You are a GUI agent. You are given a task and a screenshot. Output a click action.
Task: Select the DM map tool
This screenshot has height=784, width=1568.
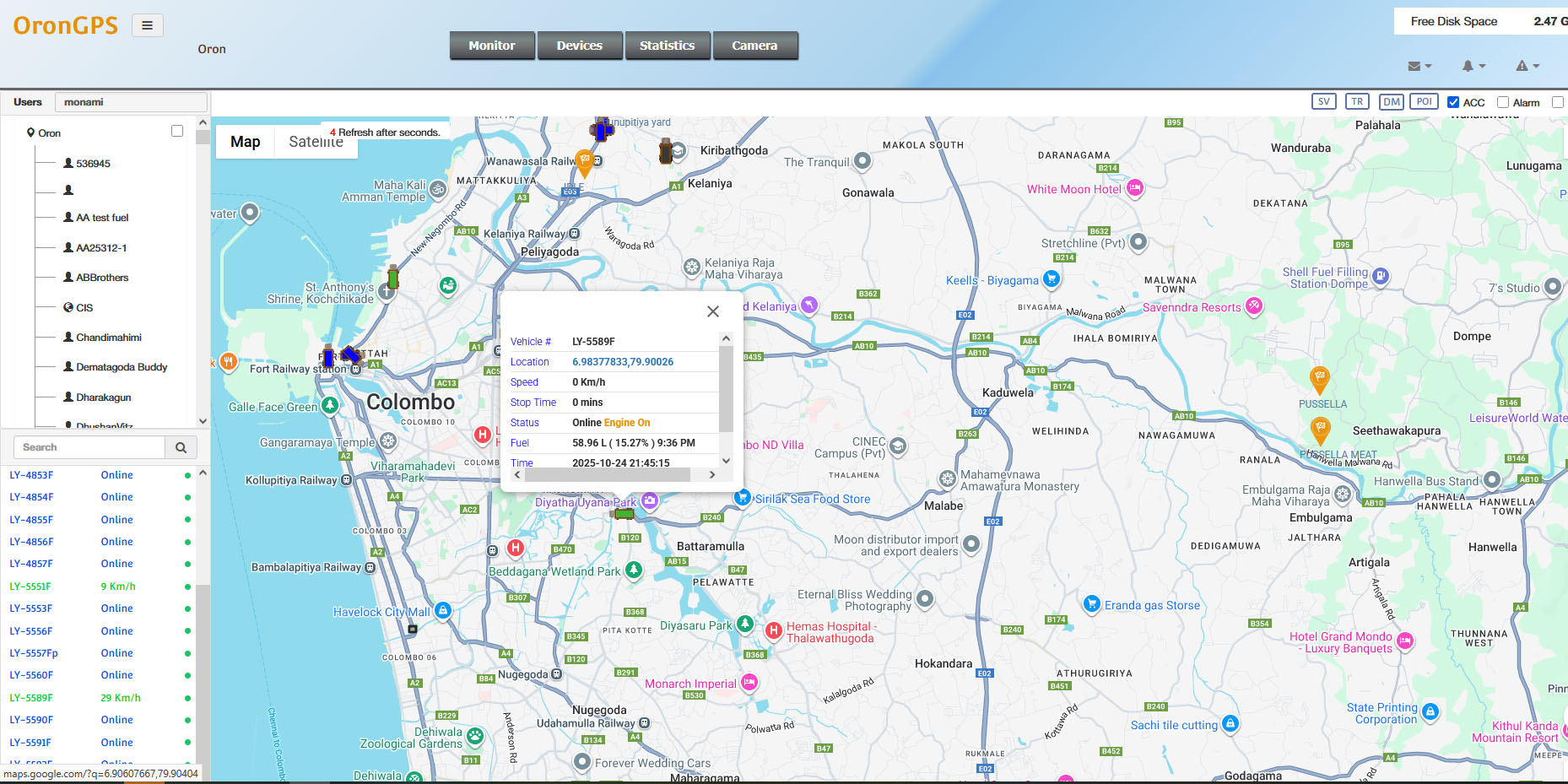1391,101
